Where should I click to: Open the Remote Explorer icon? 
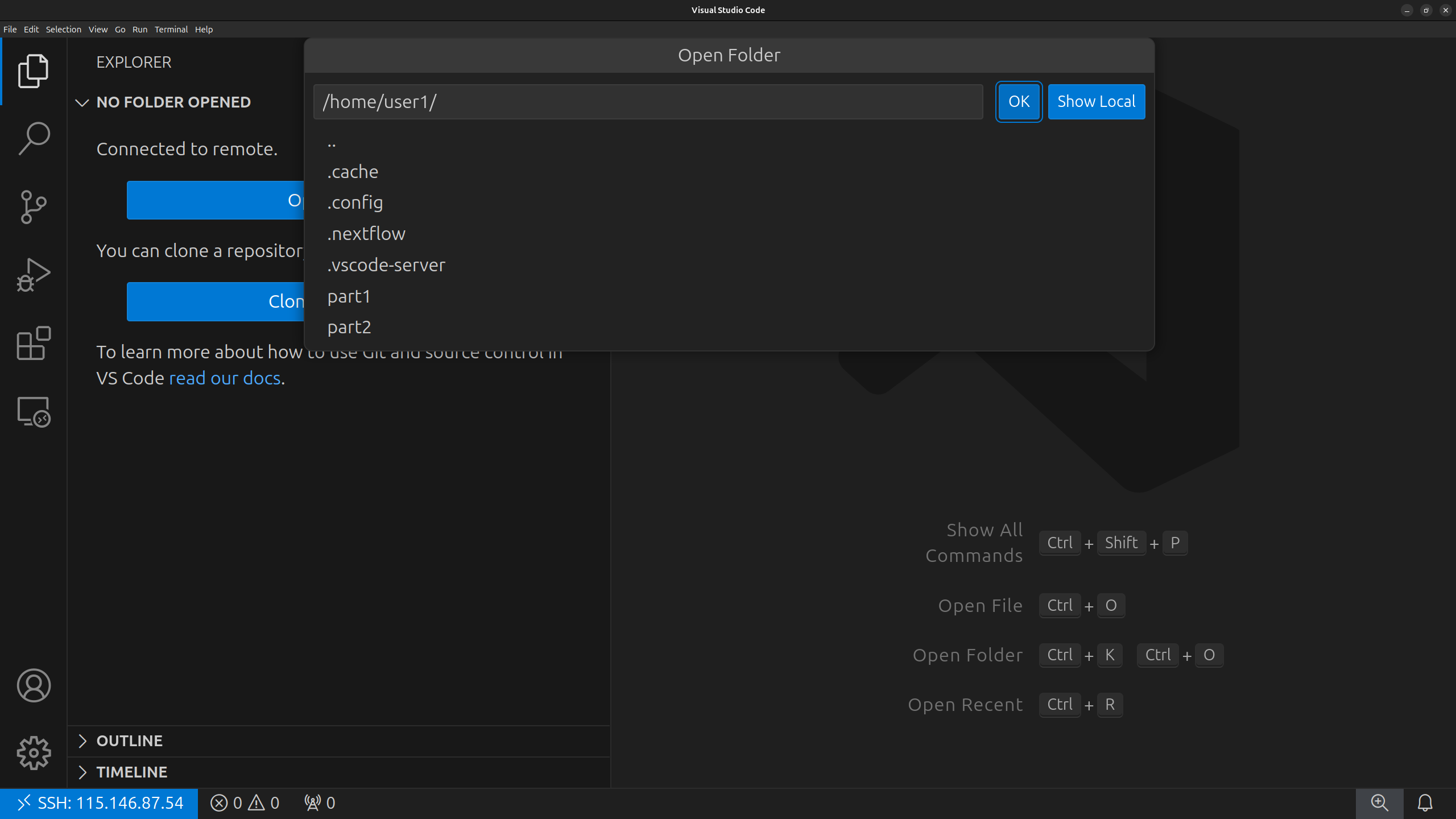[34, 412]
